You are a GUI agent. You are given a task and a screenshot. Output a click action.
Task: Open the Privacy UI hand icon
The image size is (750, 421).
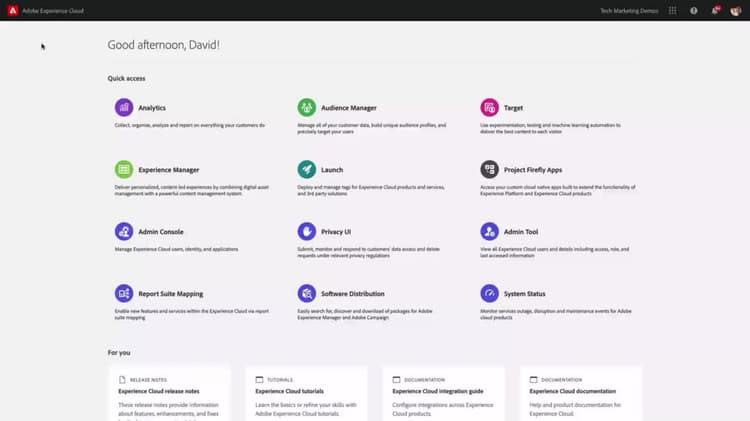click(x=307, y=232)
